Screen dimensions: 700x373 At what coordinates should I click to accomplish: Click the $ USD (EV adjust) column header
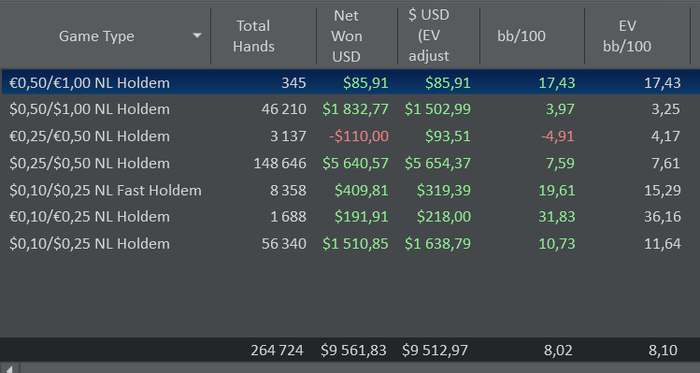click(439, 36)
